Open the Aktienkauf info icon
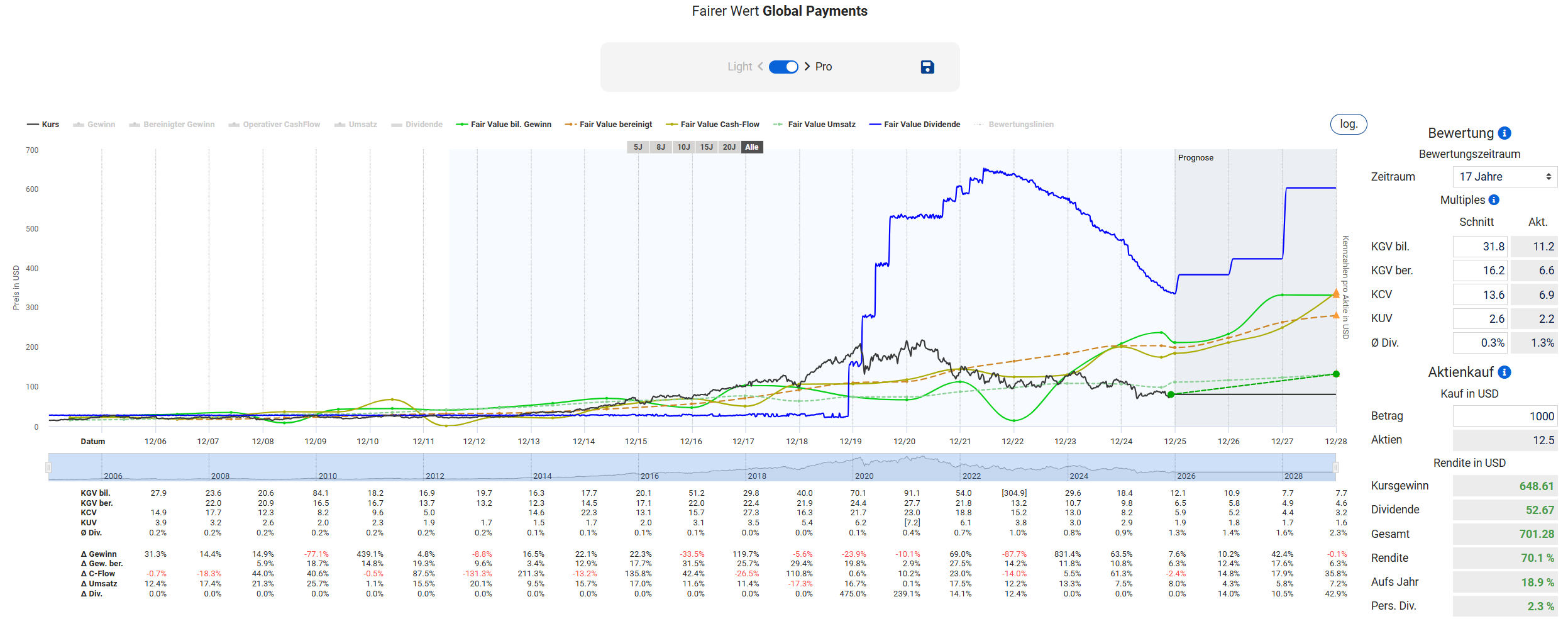The image size is (1568, 626). tap(1505, 372)
